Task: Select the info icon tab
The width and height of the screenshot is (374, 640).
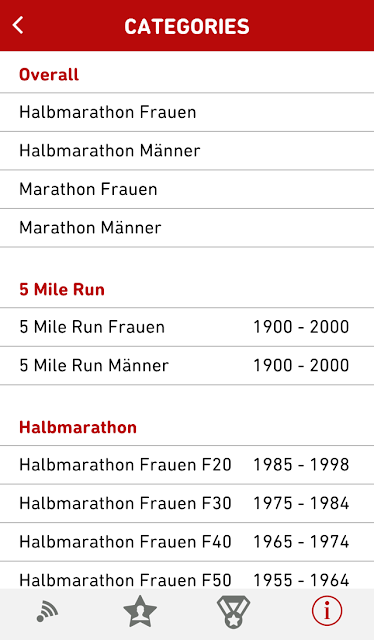Action: click(x=327, y=611)
